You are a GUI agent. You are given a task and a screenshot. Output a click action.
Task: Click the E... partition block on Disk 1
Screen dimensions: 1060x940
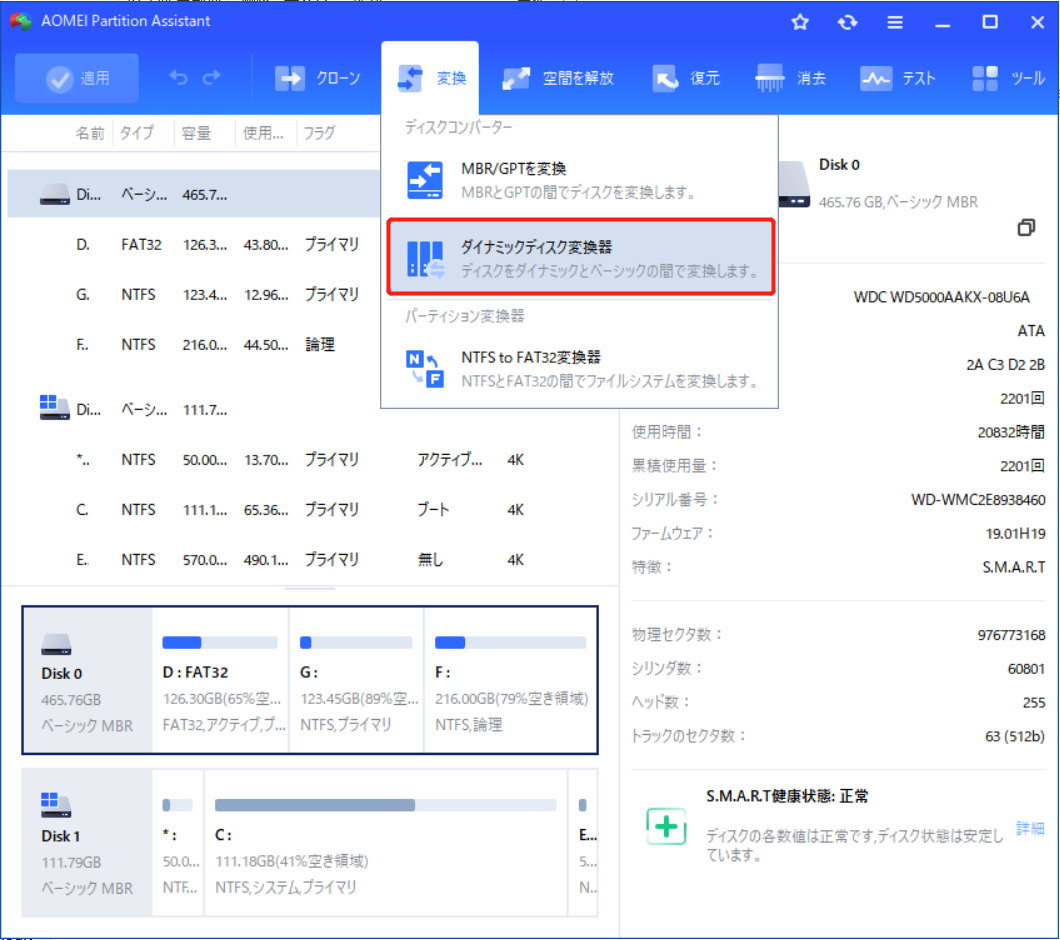pos(585,843)
